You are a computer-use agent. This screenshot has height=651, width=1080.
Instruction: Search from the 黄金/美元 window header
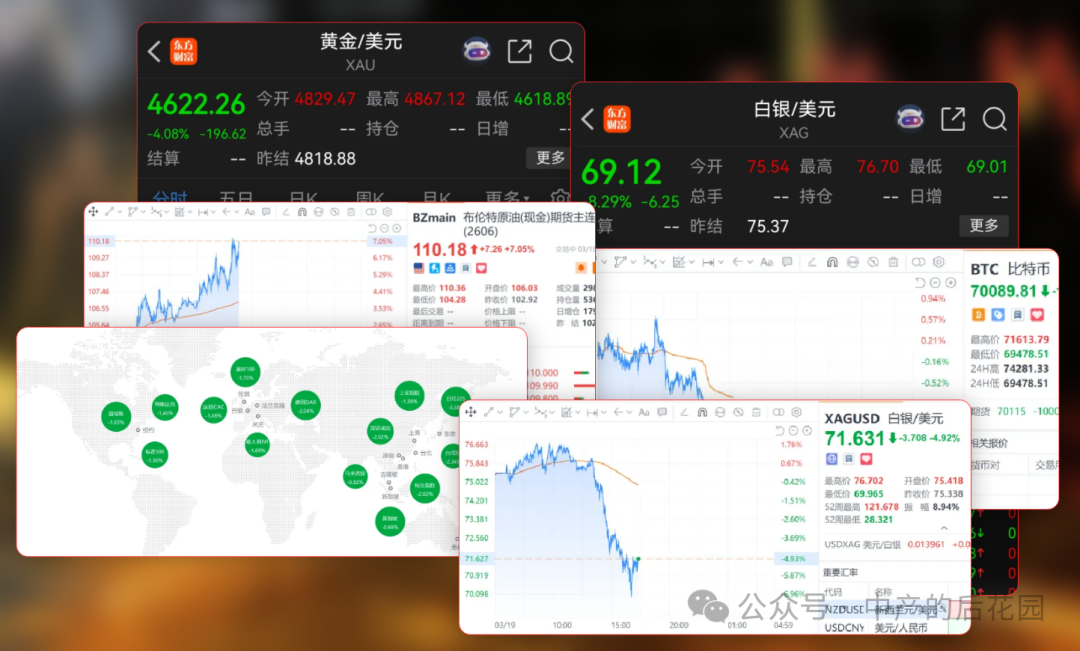[x=561, y=51]
